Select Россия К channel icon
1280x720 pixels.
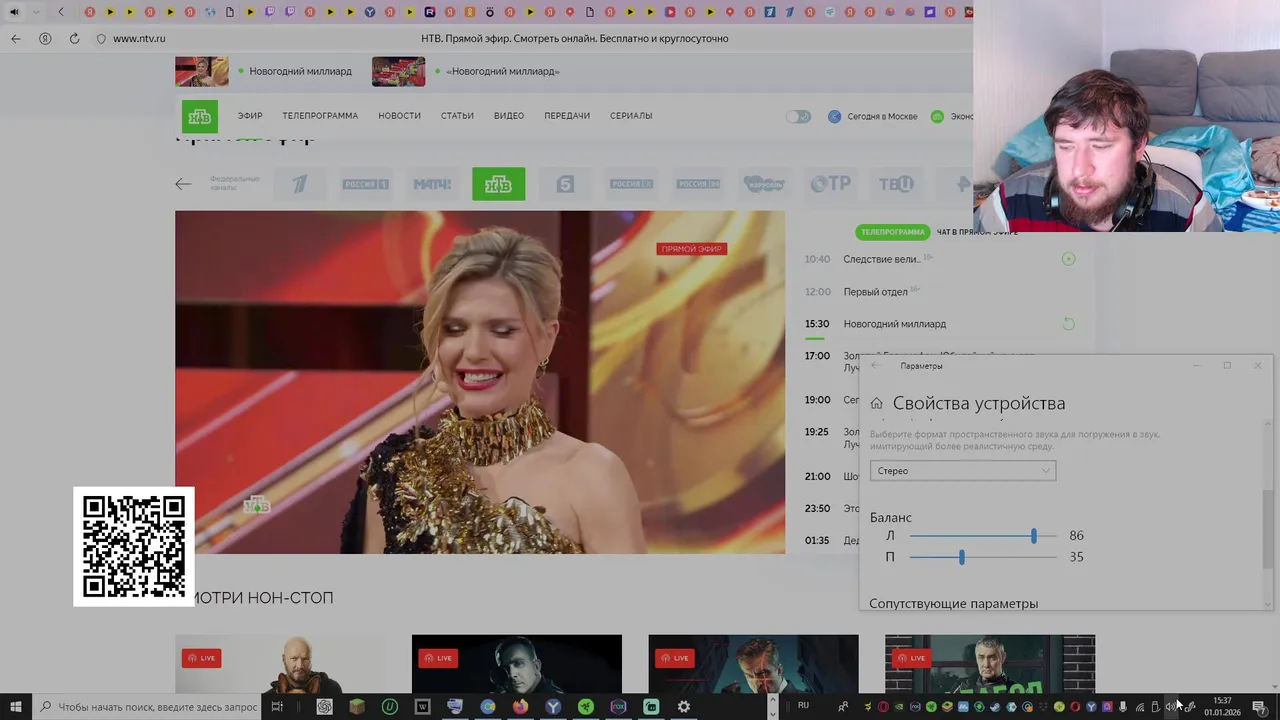pyautogui.click(x=631, y=184)
